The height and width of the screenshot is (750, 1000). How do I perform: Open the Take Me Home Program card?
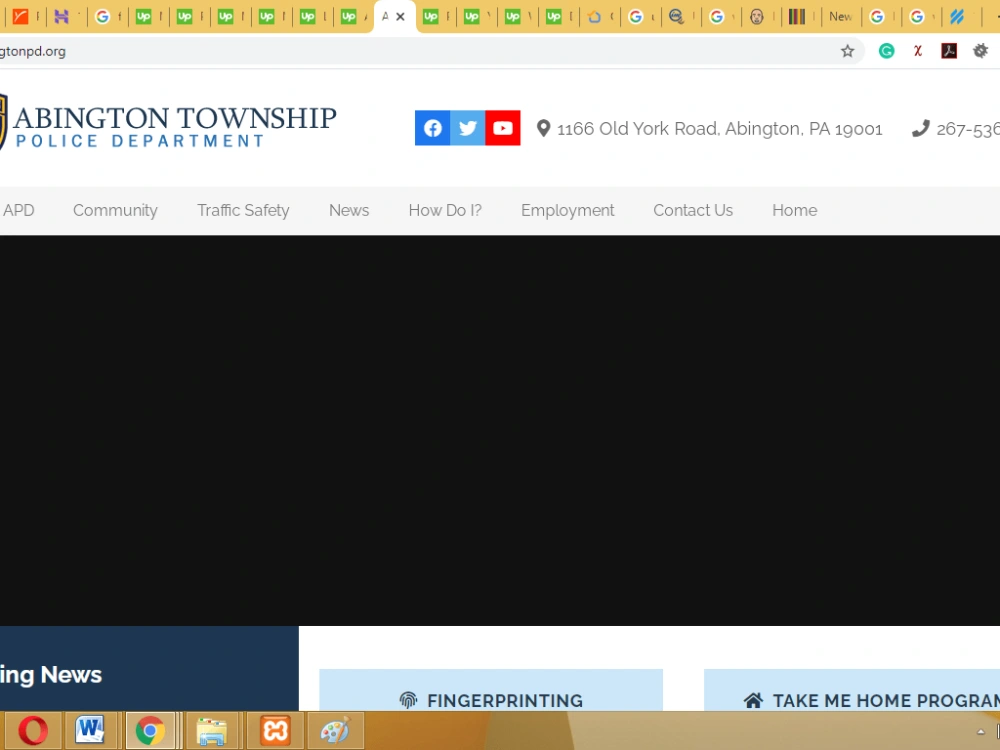tap(852, 690)
